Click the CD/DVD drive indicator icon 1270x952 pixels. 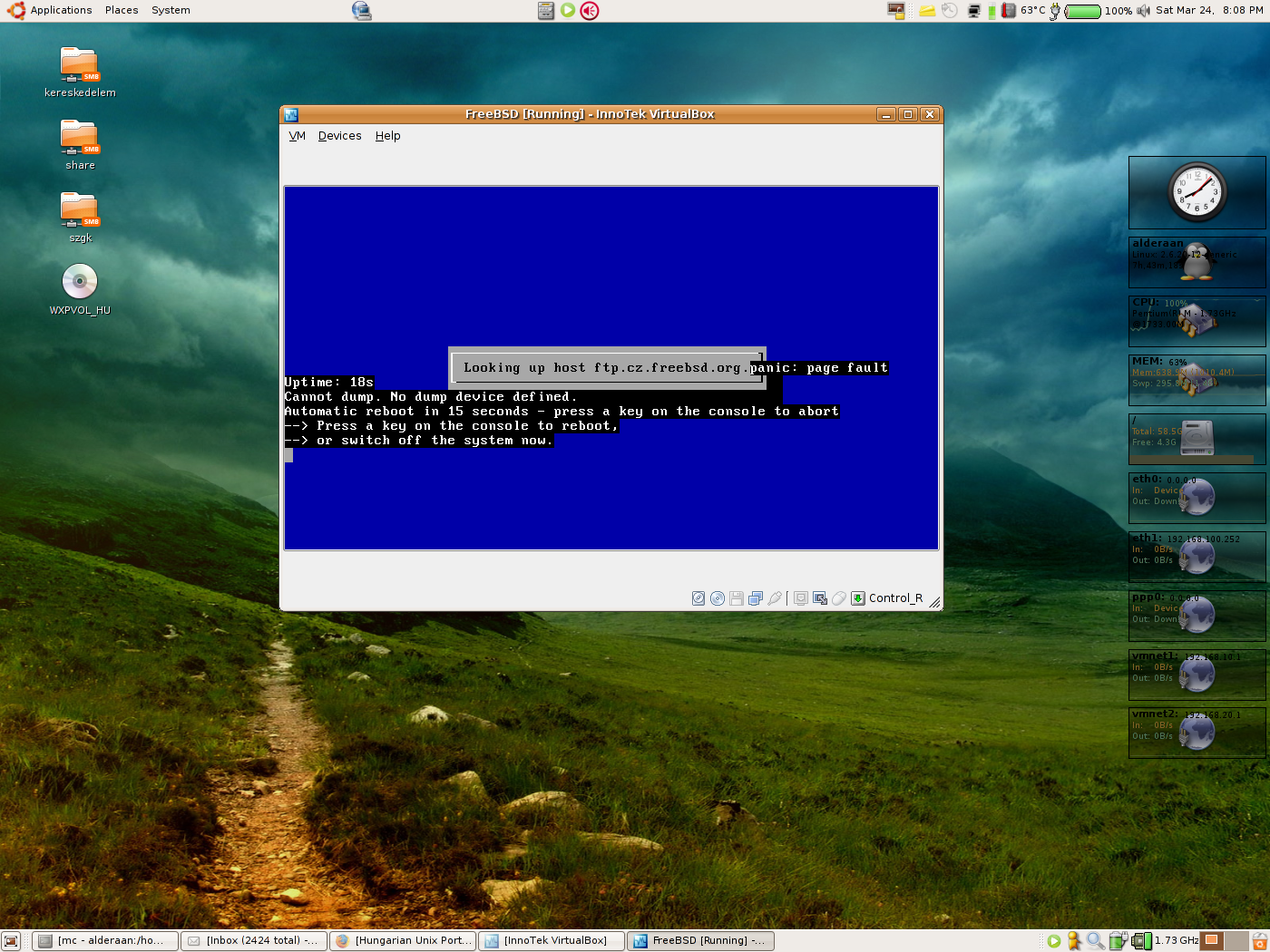click(718, 598)
